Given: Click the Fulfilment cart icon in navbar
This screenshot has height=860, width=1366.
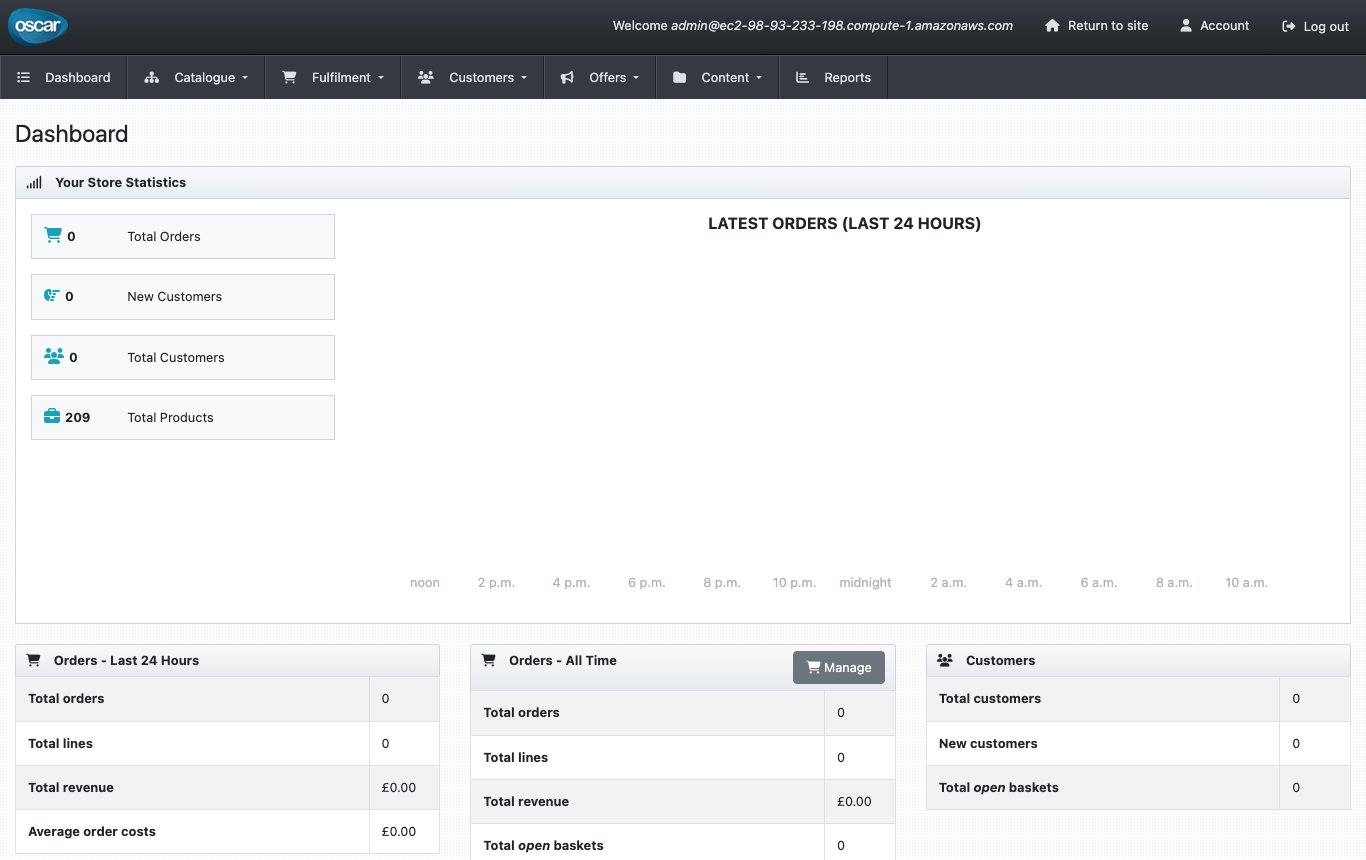Looking at the screenshot, I should 289,77.
